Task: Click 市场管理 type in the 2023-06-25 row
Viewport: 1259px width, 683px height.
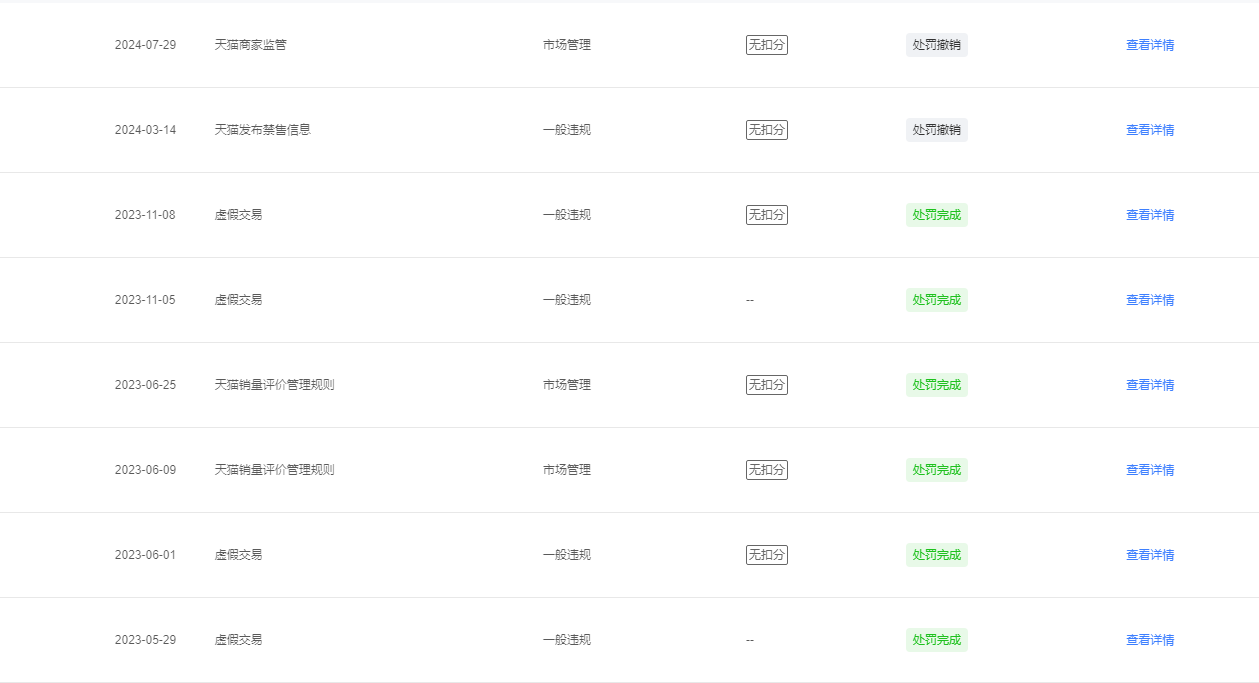Action: point(567,385)
